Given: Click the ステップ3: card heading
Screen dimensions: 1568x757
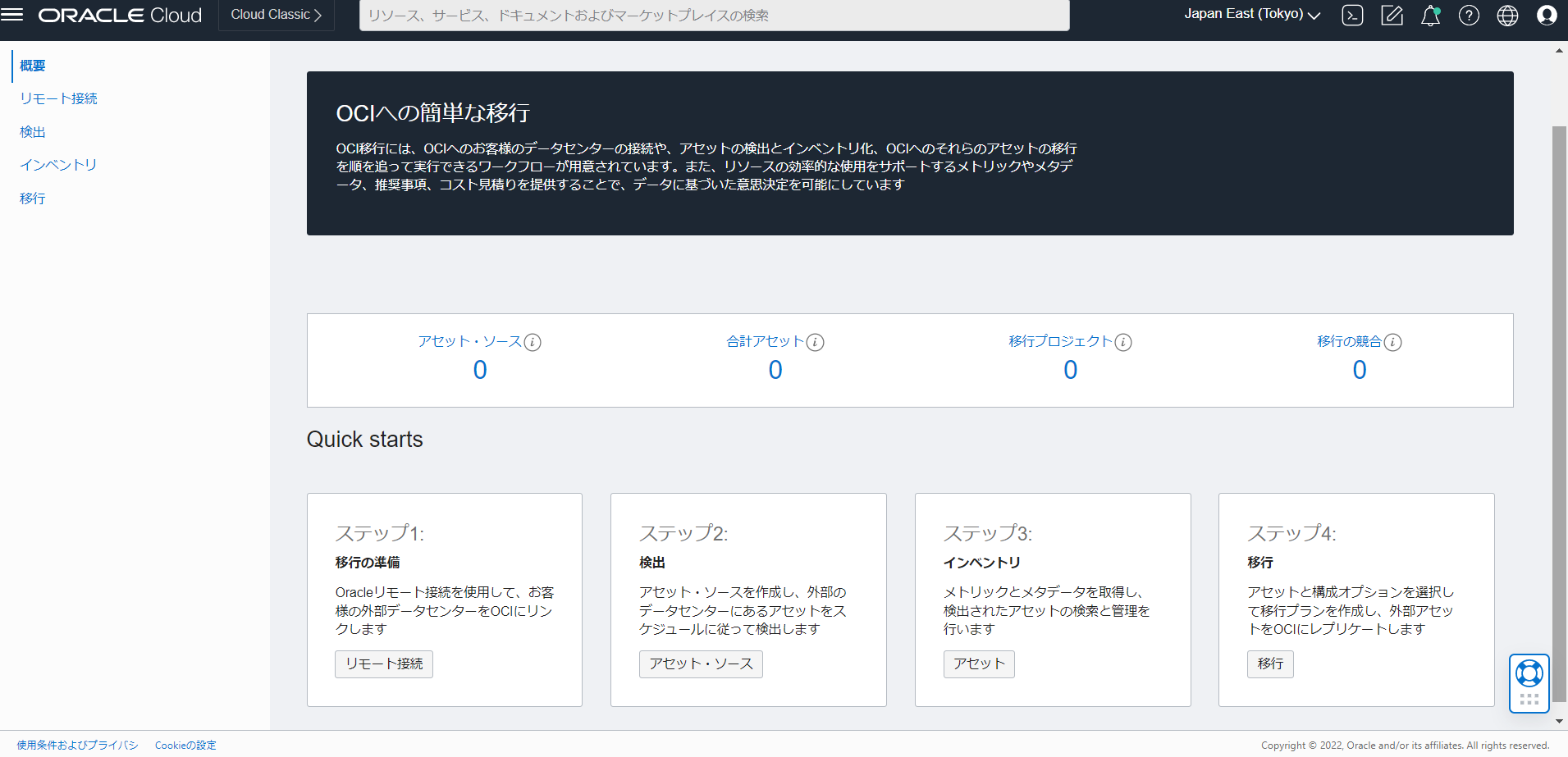Looking at the screenshot, I should 988,533.
